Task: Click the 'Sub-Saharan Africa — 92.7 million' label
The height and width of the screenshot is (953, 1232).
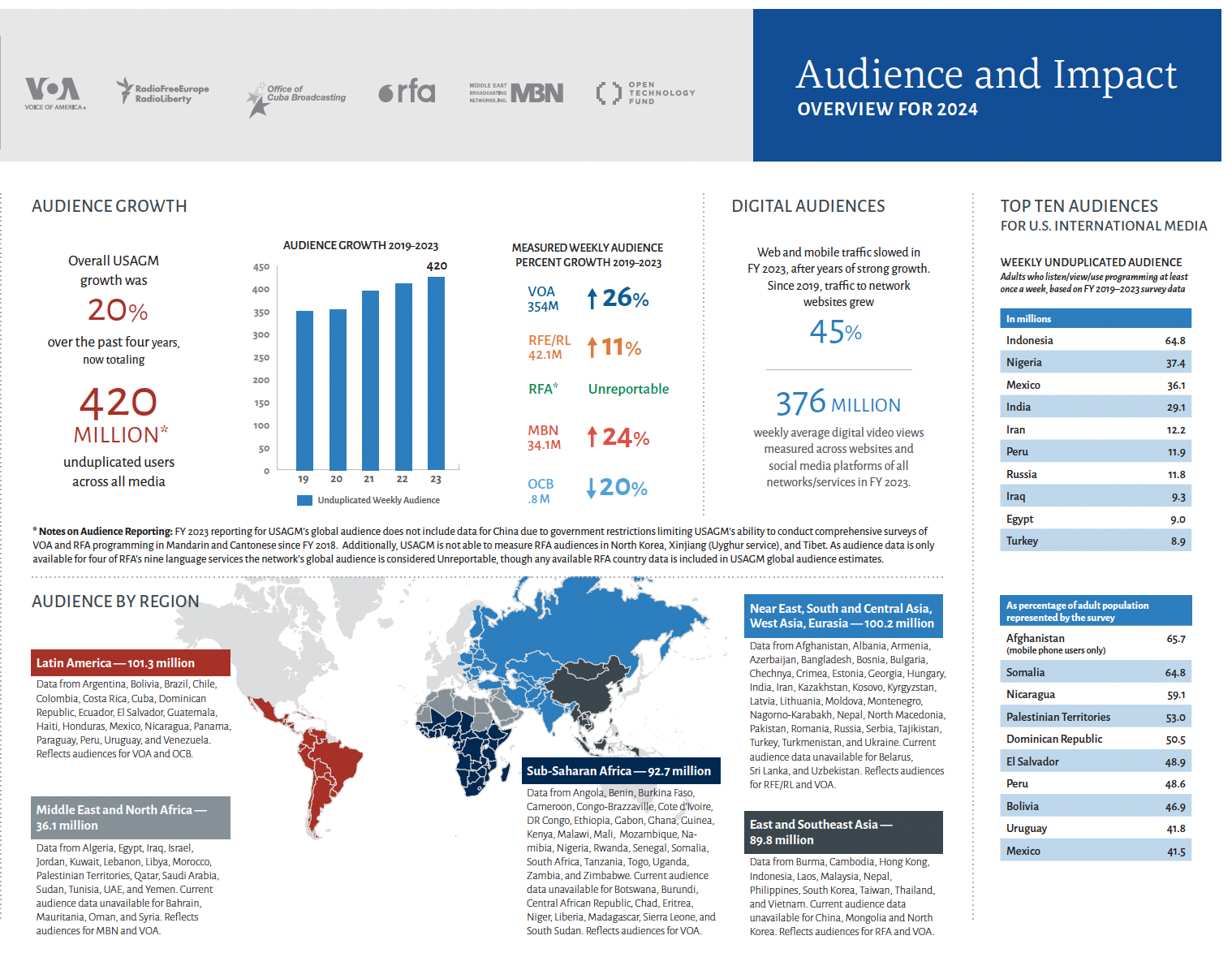Action: click(x=620, y=770)
